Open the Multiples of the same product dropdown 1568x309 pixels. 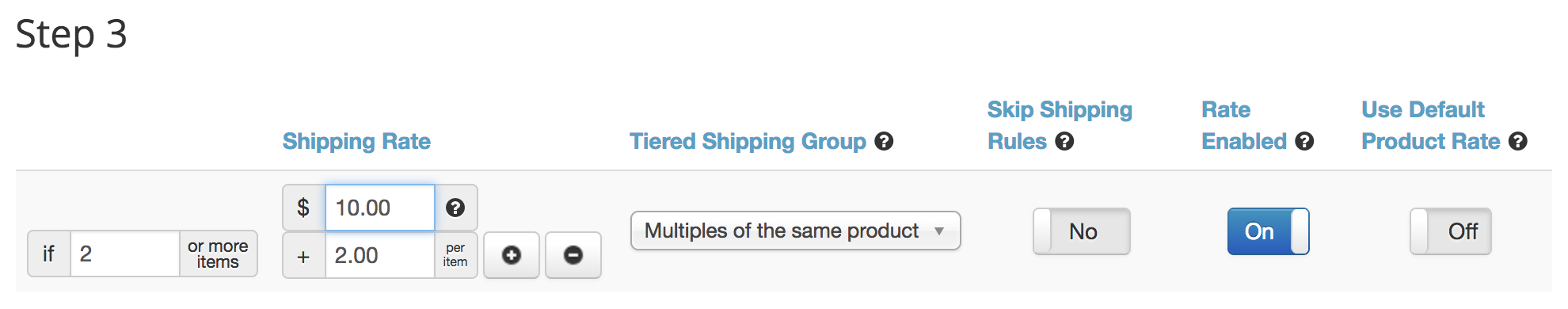tap(795, 231)
